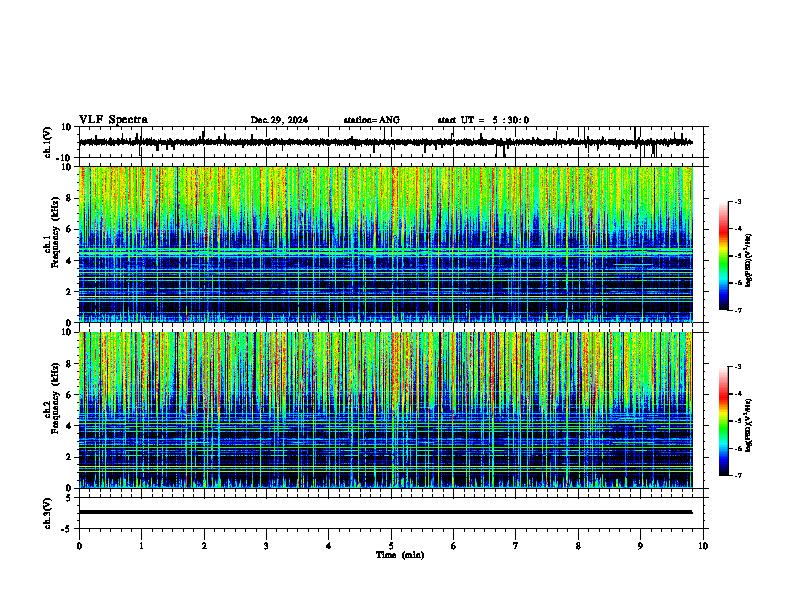The height and width of the screenshot is (612, 792).
Task: Click time axis tick label "8"
Action: [x=578, y=546]
